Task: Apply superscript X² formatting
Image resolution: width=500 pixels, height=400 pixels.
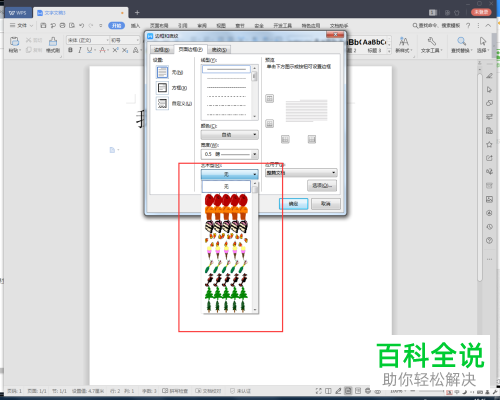Action: (x=115, y=50)
